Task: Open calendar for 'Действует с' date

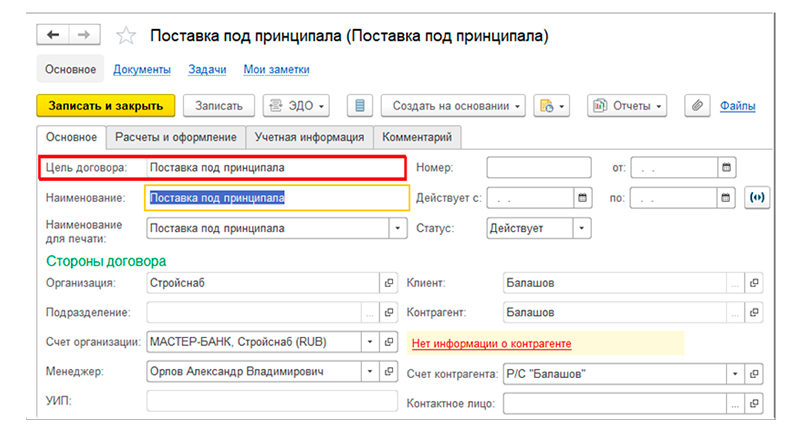Action: coord(582,198)
